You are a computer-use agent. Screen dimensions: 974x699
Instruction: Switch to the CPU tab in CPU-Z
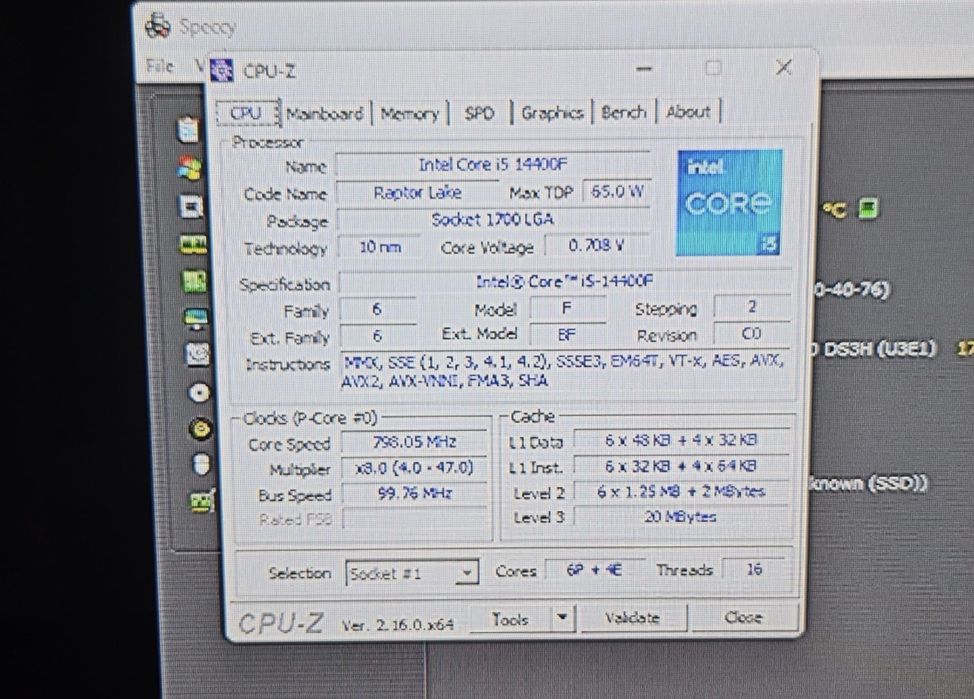pyautogui.click(x=247, y=113)
